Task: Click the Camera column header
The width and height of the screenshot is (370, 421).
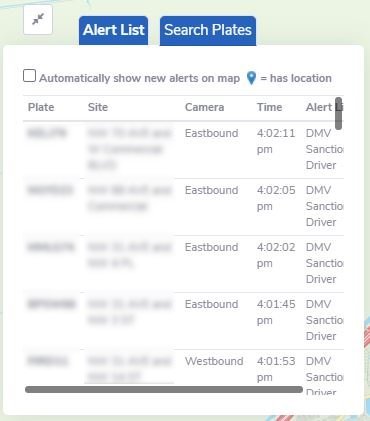Action: [204, 107]
